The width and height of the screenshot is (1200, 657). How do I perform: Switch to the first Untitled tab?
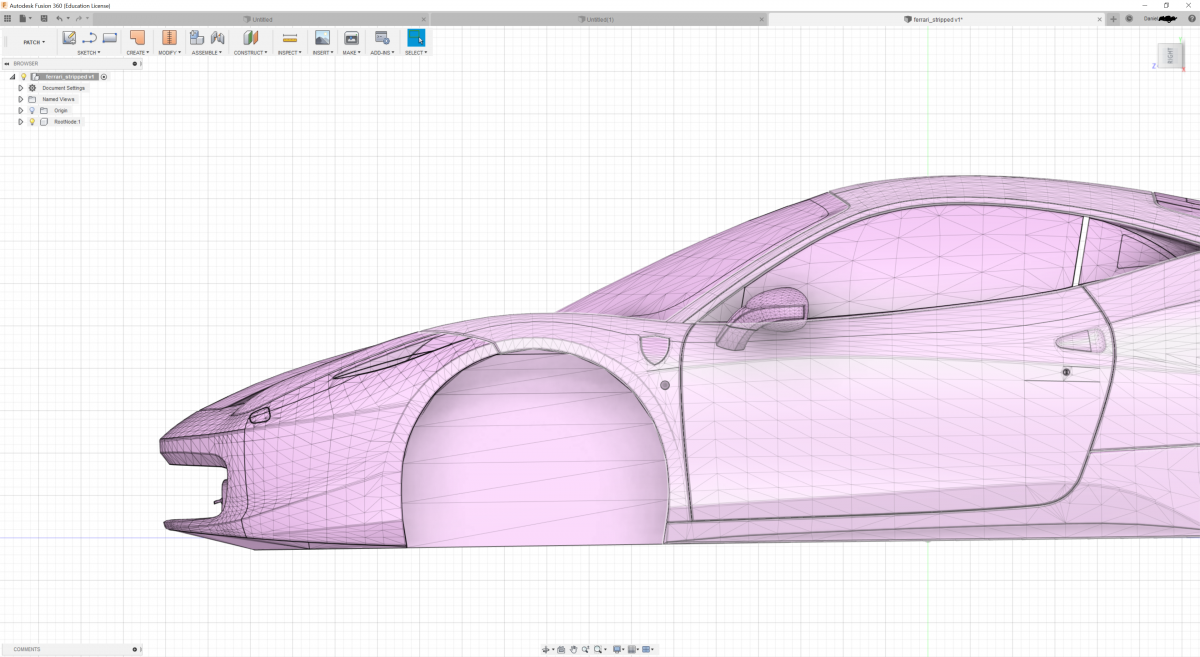click(x=261, y=19)
